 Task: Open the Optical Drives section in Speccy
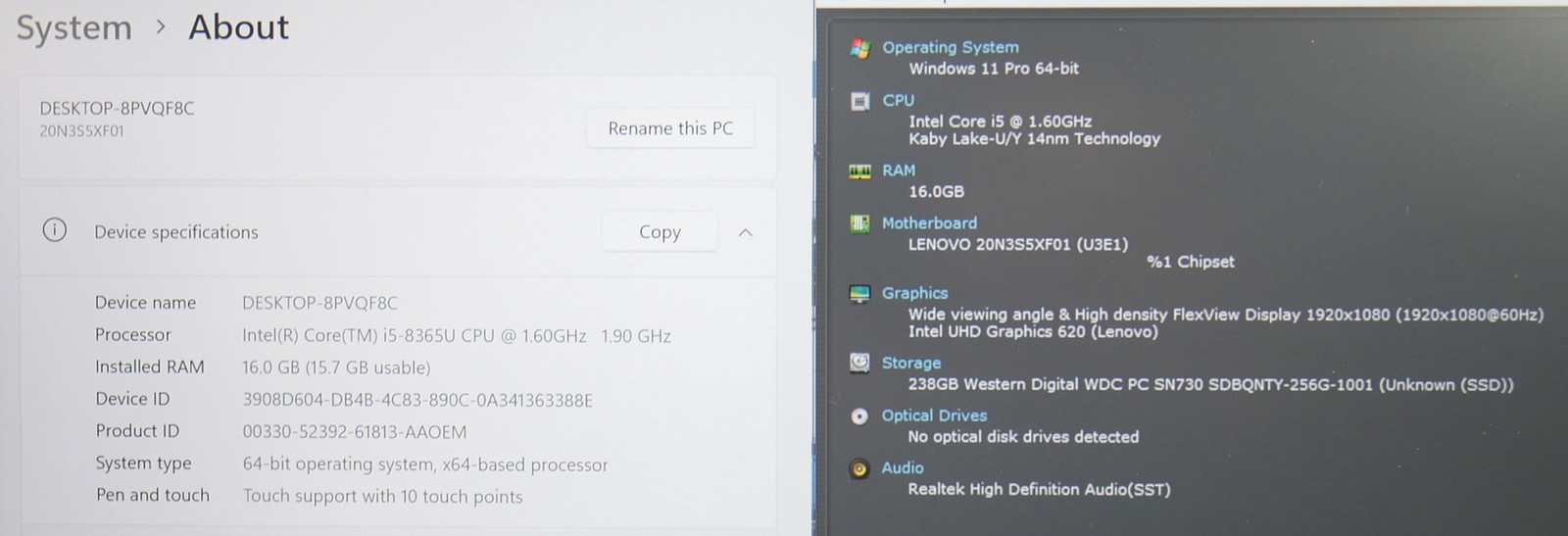934,415
